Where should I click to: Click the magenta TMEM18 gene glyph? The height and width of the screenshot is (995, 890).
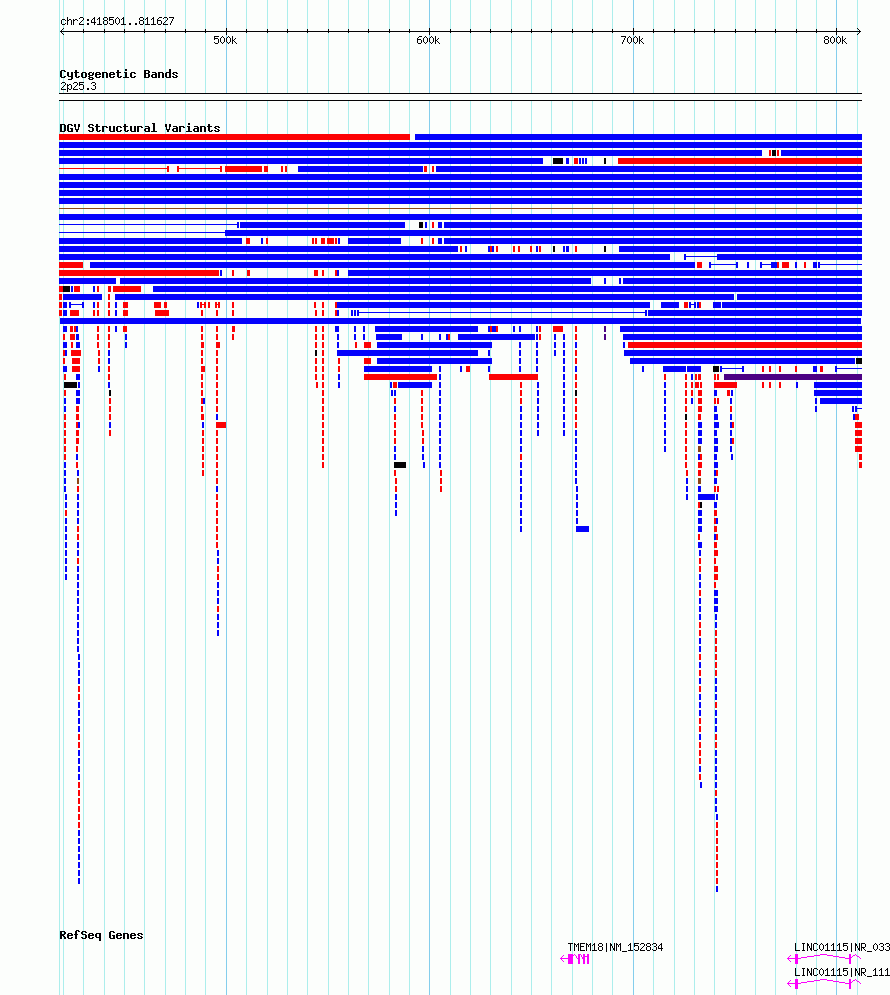[575, 959]
